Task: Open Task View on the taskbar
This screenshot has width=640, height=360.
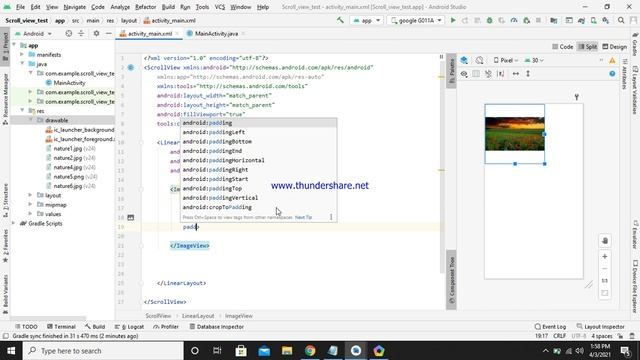Action: pyautogui.click(x=217, y=351)
